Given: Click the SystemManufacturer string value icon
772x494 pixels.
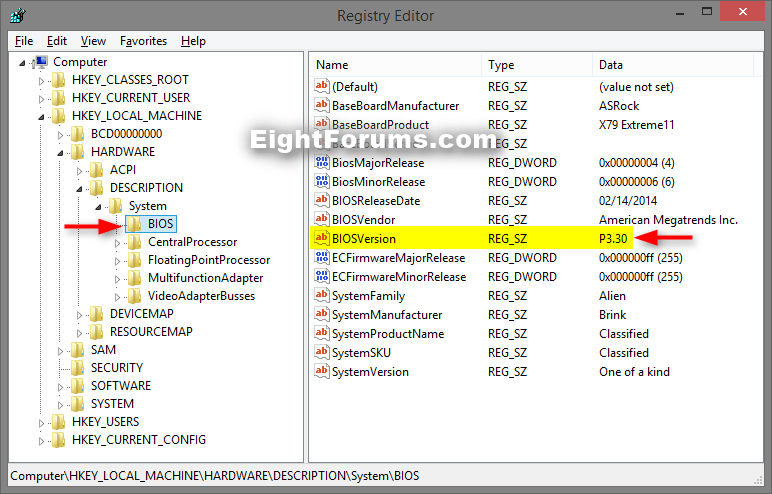Looking at the screenshot, I should pos(322,315).
